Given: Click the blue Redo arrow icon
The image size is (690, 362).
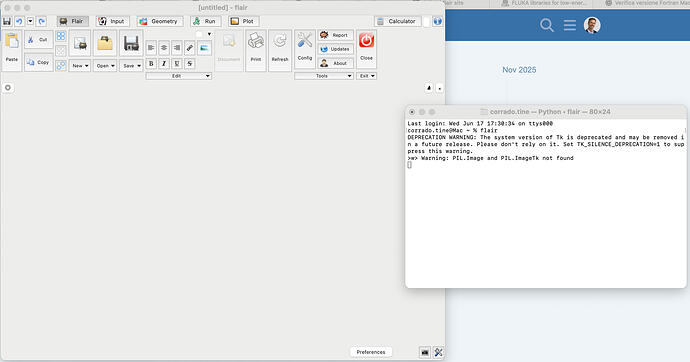Looking at the screenshot, I should (x=41, y=21).
